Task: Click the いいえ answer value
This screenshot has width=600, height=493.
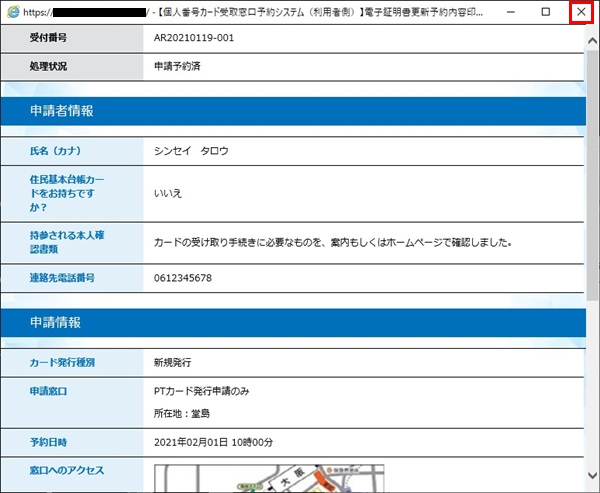Action: pos(168,193)
